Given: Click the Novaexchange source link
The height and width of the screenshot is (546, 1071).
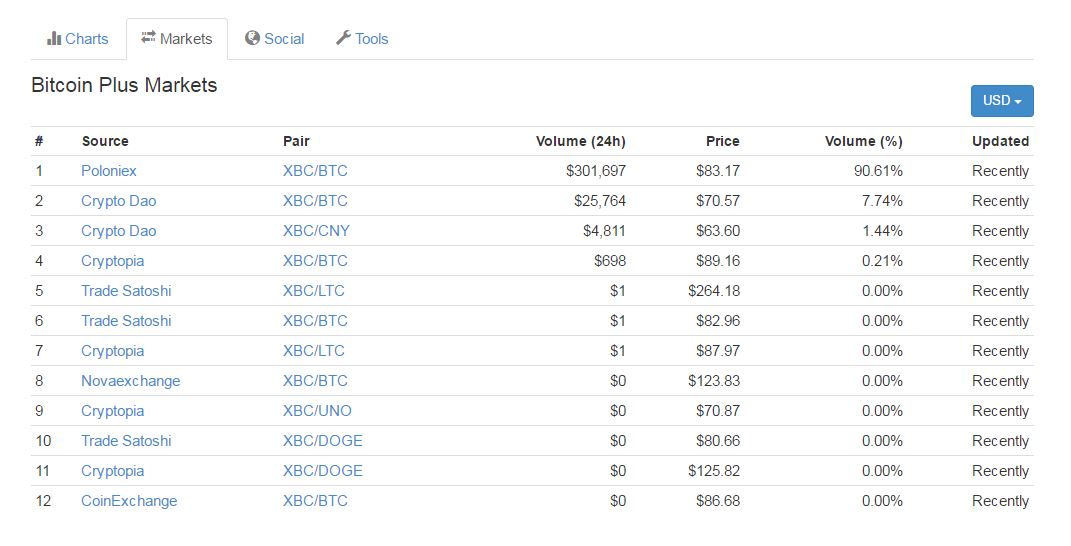Looking at the screenshot, I should tap(130, 381).
